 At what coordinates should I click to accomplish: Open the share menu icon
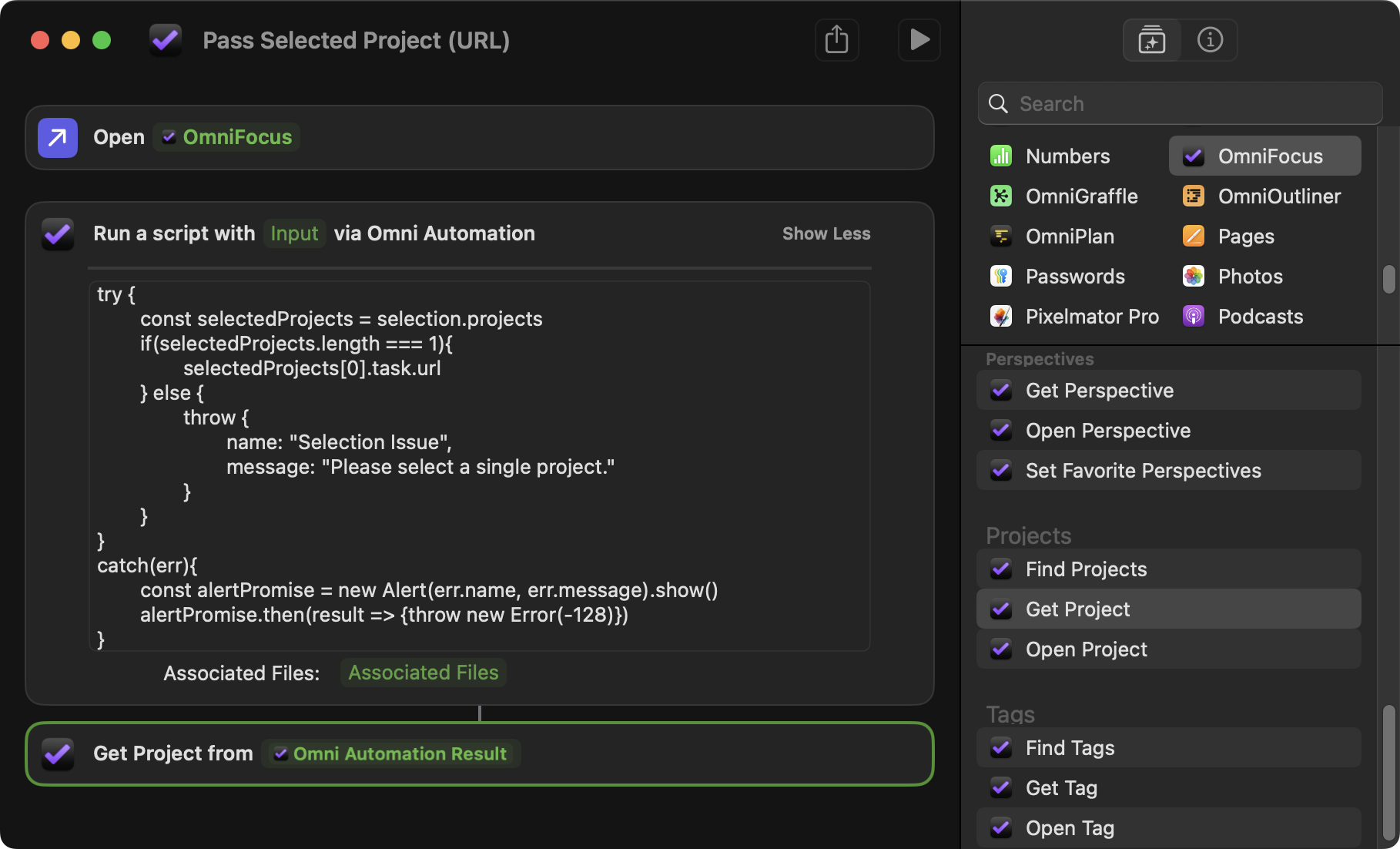(x=837, y=40)
